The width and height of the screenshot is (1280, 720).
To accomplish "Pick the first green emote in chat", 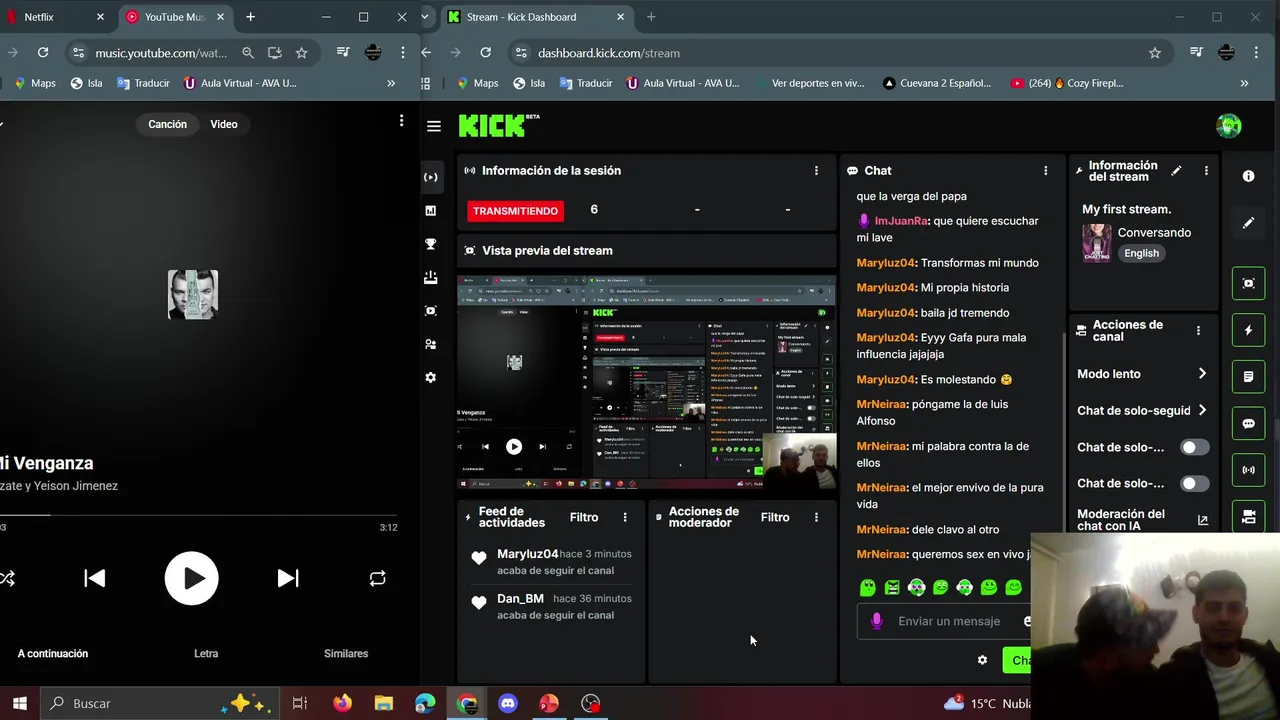I will point(867,588).
